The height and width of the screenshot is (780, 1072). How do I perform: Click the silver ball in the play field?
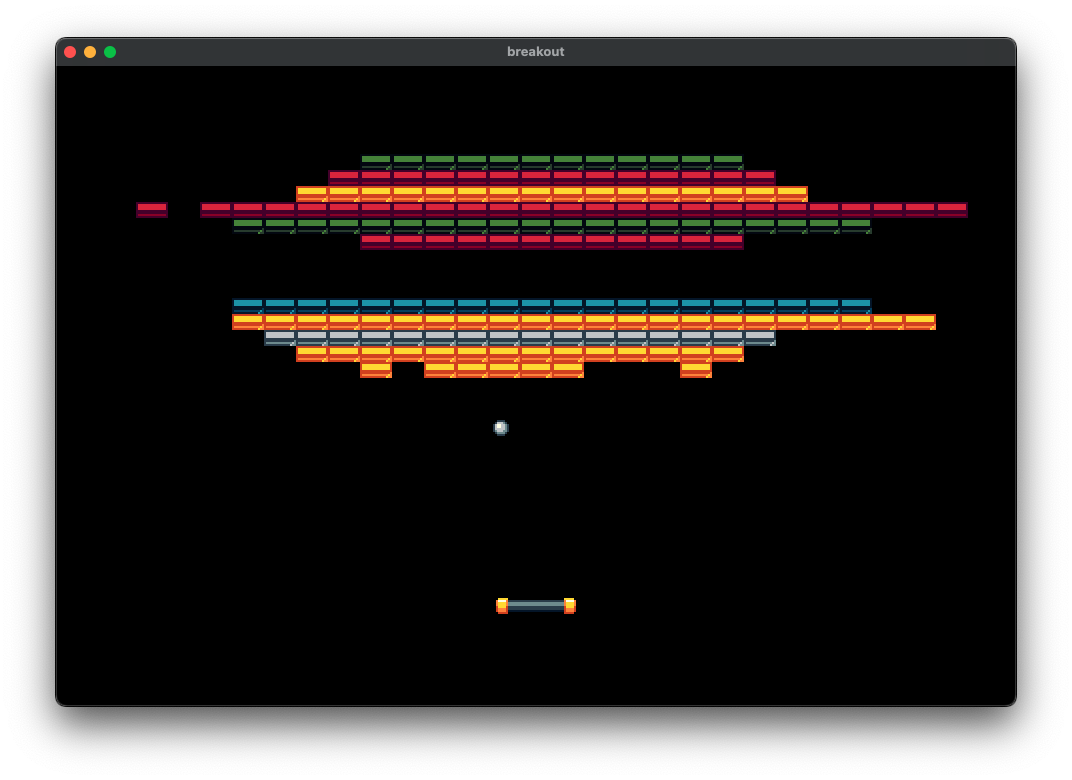tap(500, 428)
